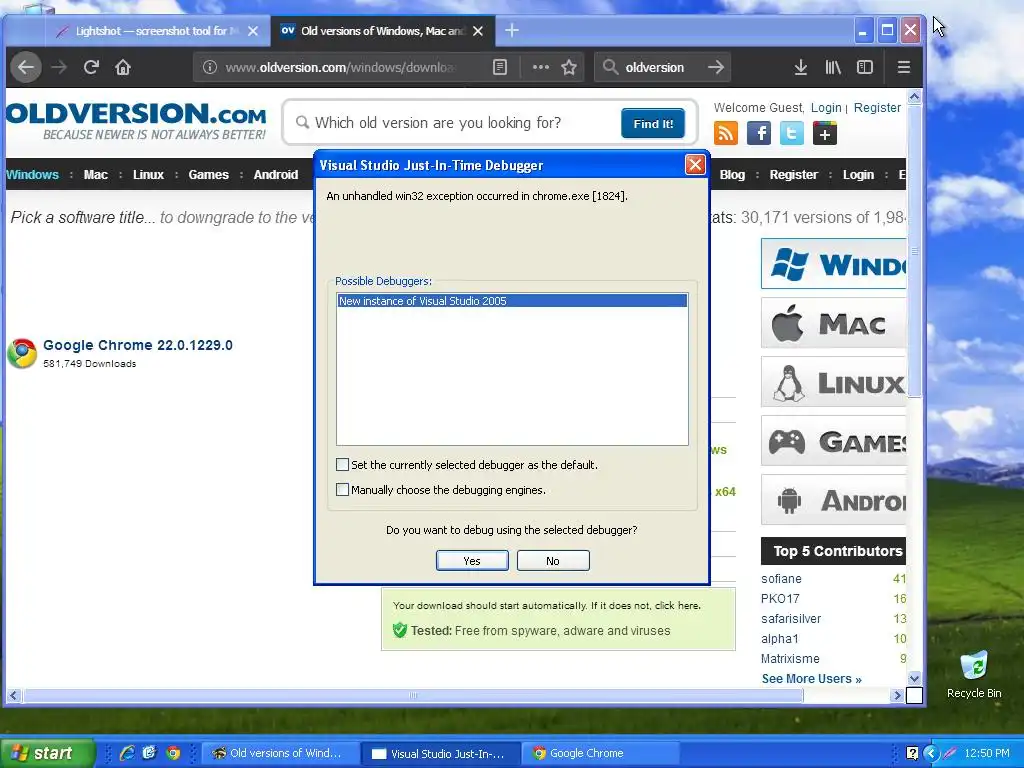Image resolution: width=1024 pixels, height=768 pixels.
Task: Toggle reader view icon in address bar
Action: click(500, 67)
